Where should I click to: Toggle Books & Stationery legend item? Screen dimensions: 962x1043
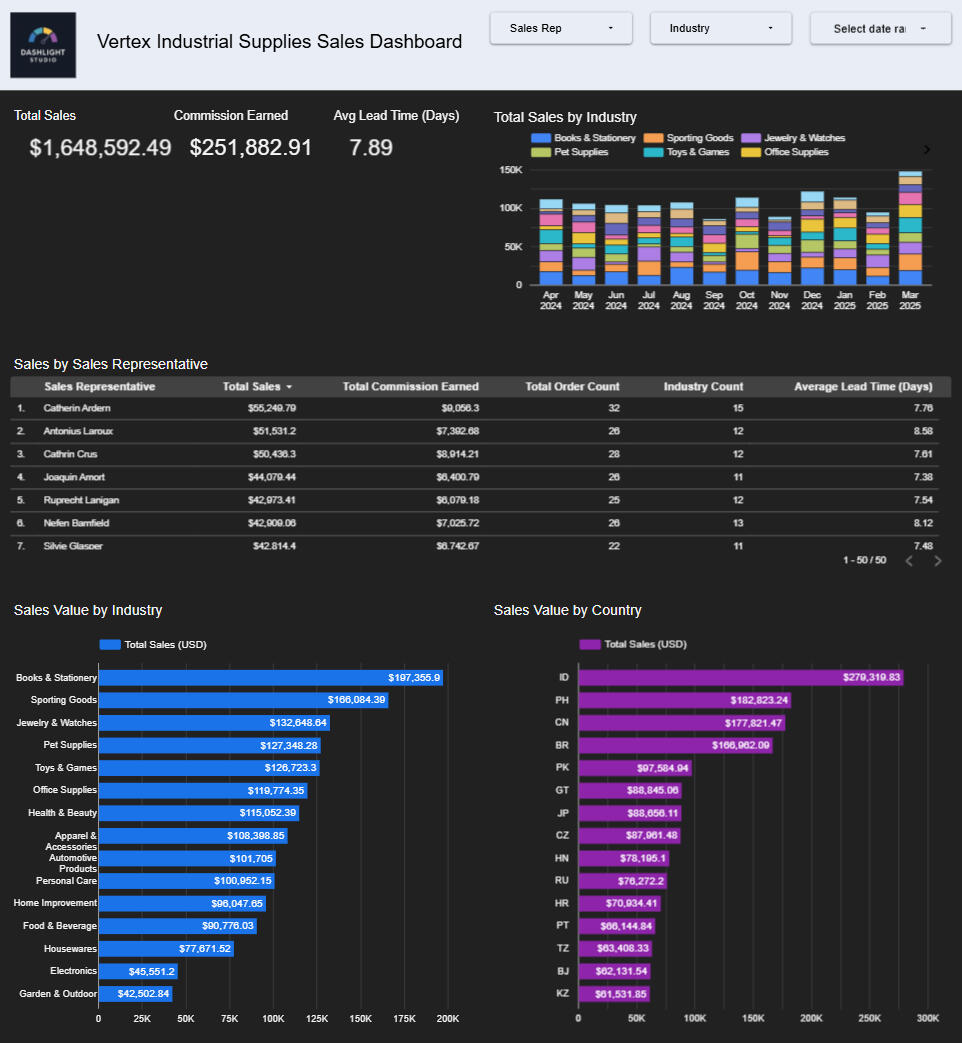click(x=584, y=138)
